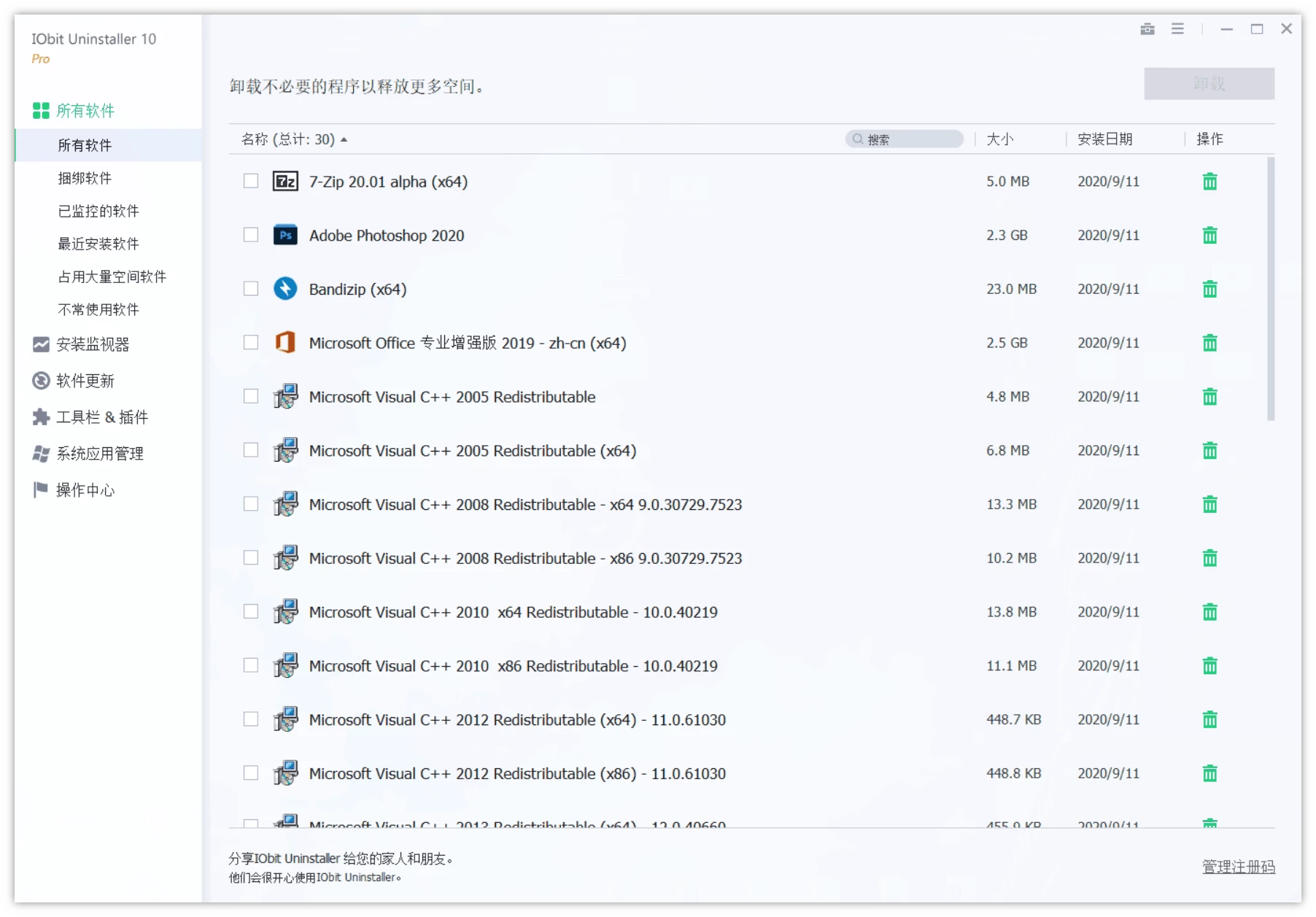The height and width of the screenshot is (917, 1316).
Task: Switch to 捆绑软件 in the sidebar
Action: pyautogui.click(x=82, y=178)
